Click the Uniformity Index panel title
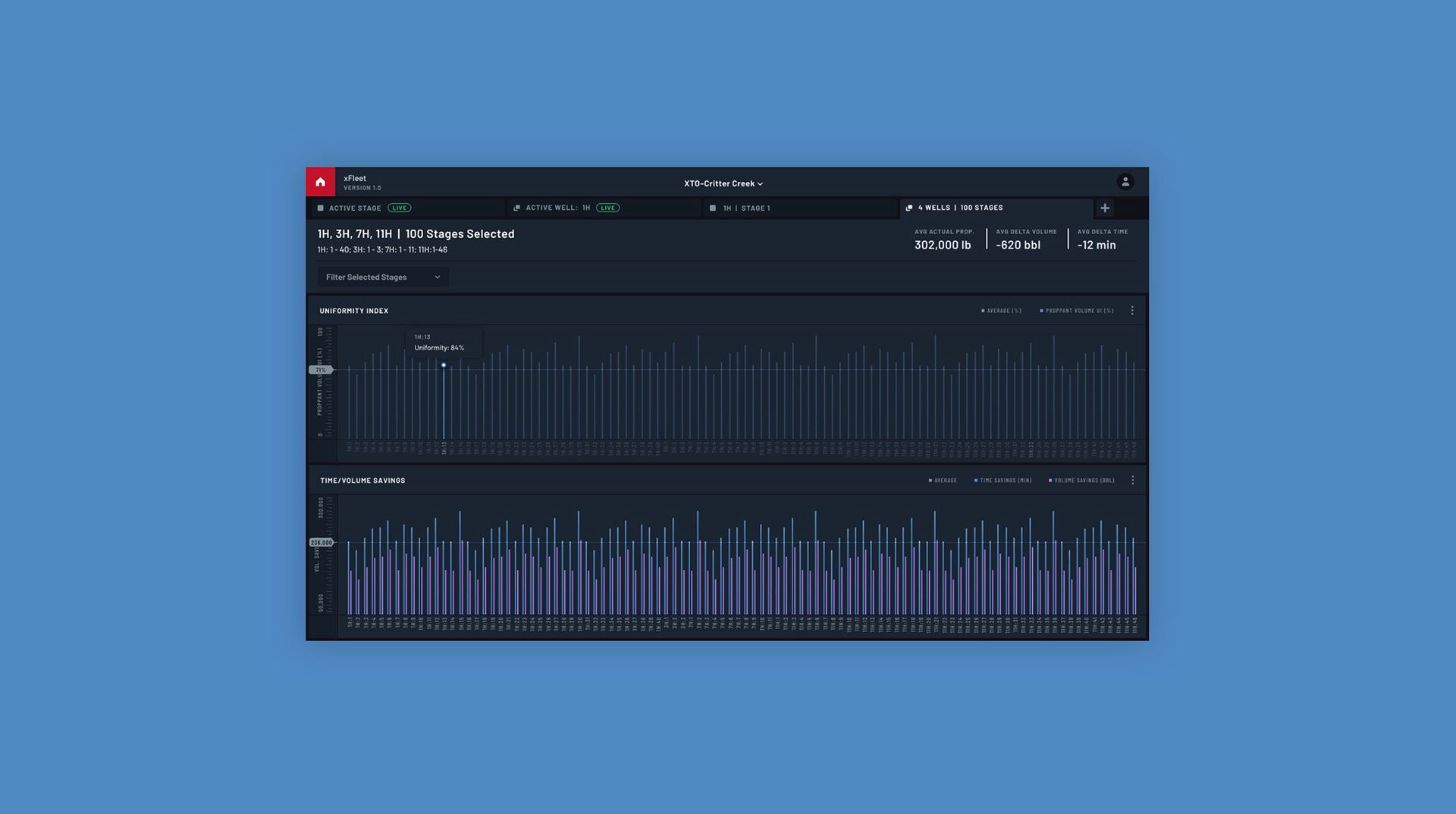The height and width of the screenshot is (814, 1456). 354,311
